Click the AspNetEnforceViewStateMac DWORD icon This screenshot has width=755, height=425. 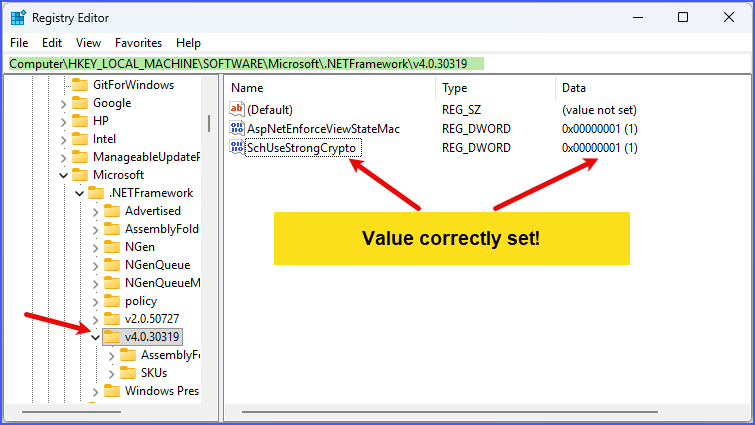point(237,129)
